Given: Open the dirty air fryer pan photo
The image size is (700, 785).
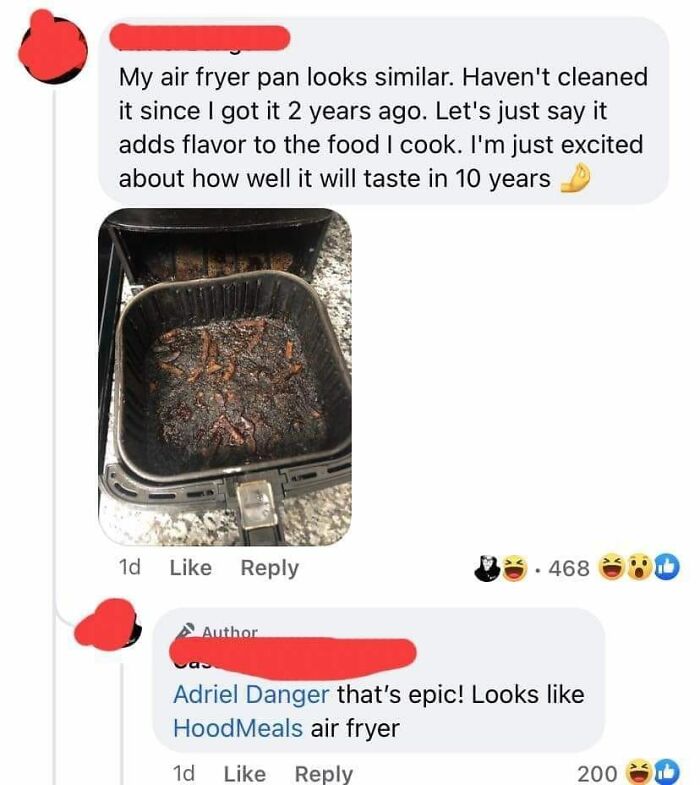Looking at the screenshot, I should (225, 377).
